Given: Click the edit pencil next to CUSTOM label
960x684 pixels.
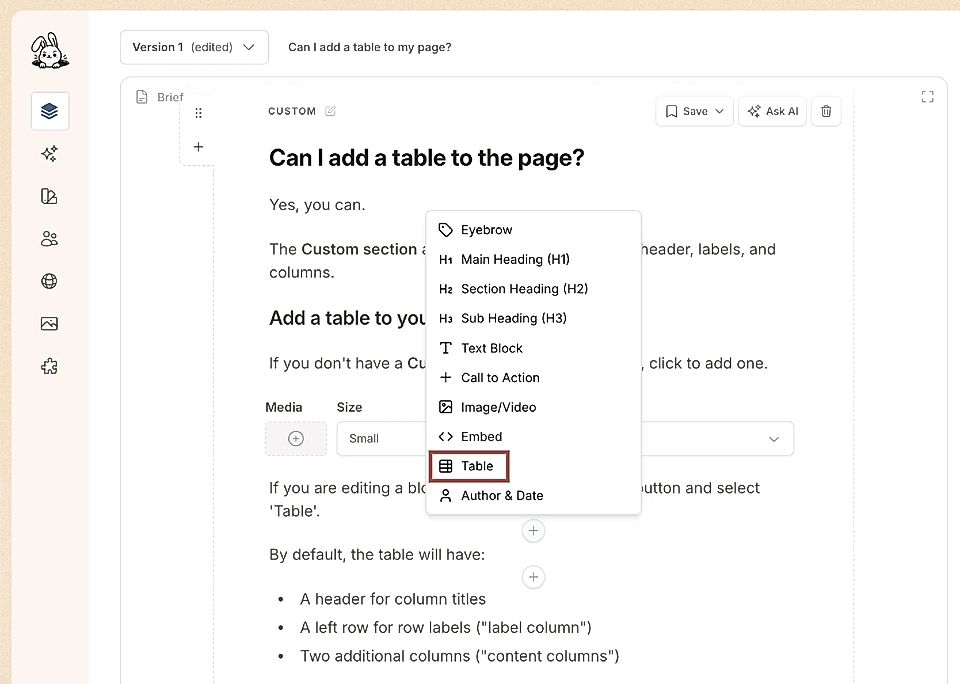Looking at the screenshot, I should coord(330,110).
